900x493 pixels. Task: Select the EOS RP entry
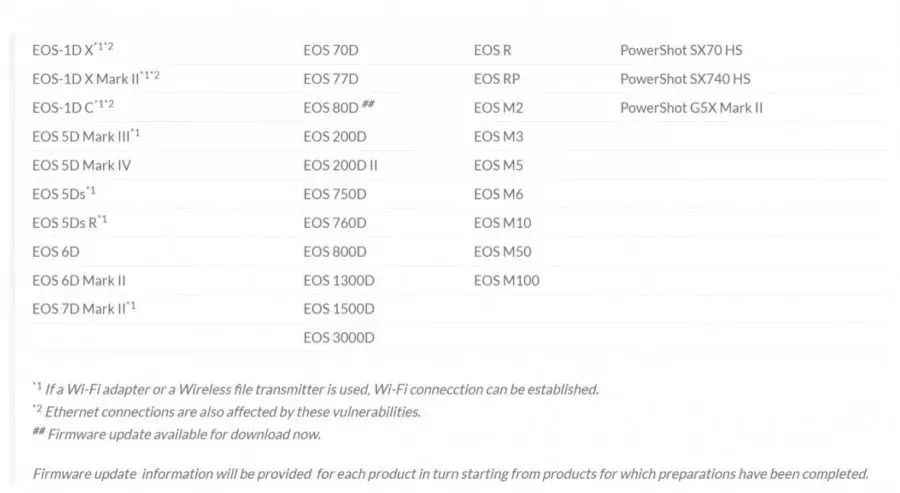[496, 79]
